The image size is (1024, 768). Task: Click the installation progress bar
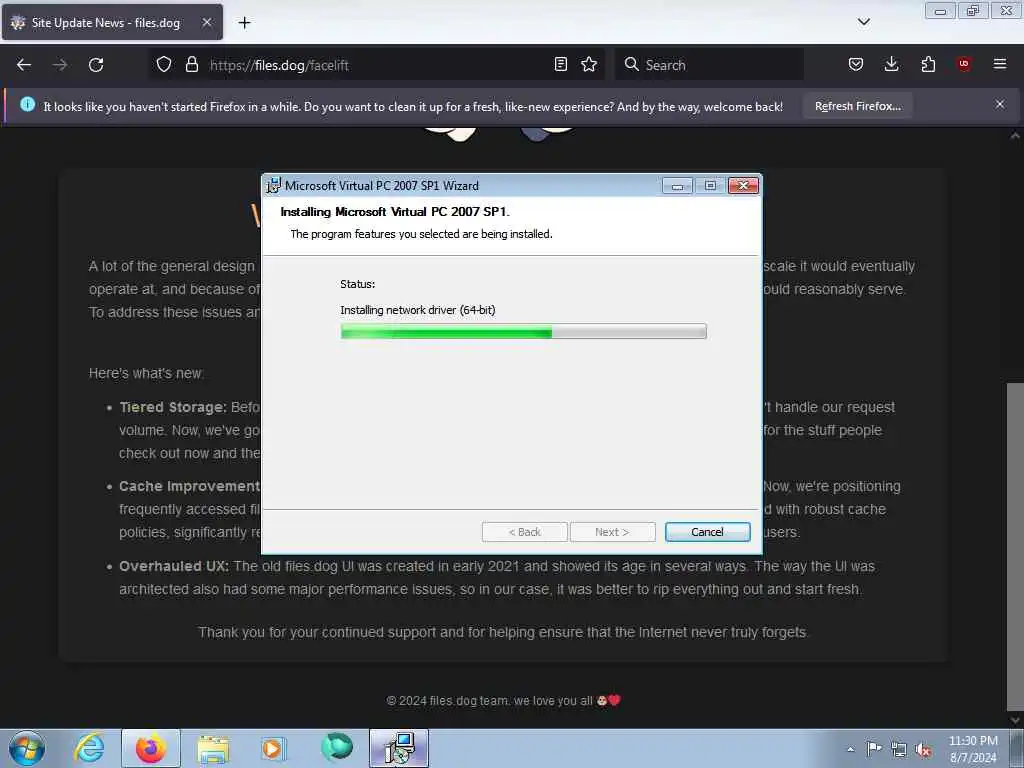click(523, 331)
